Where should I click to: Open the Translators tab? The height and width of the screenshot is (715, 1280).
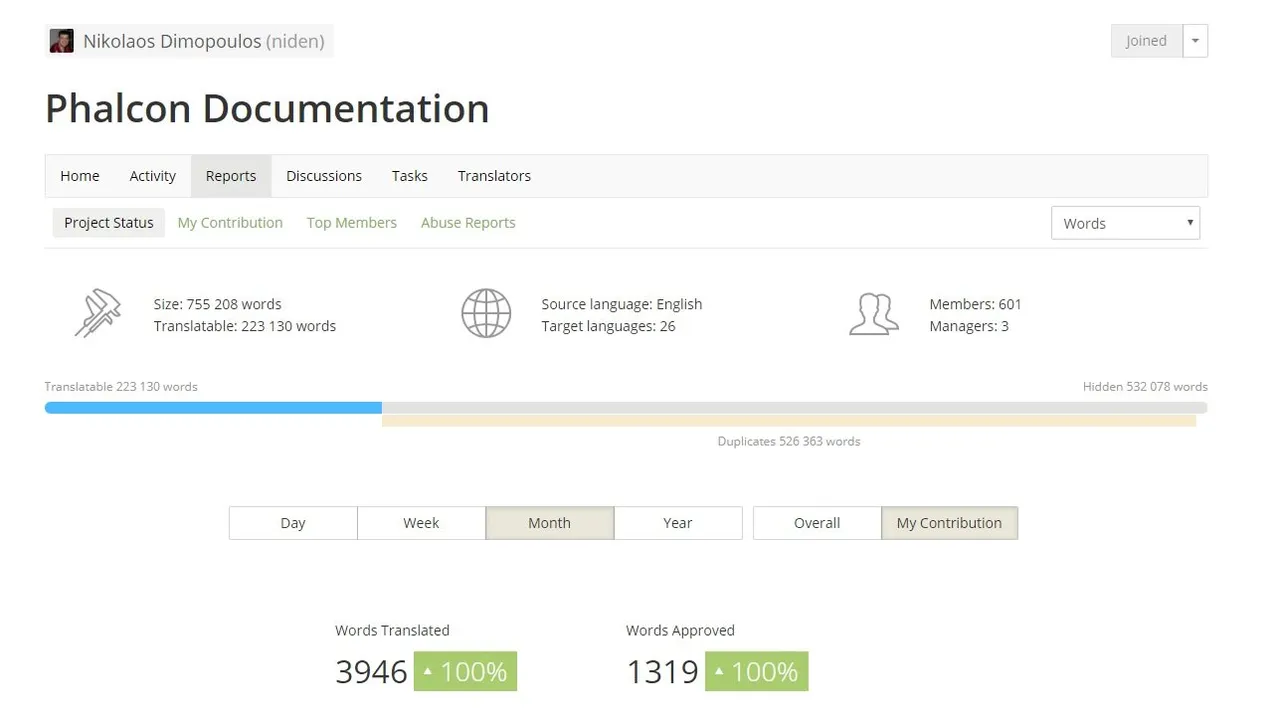[x=494, y=176]
